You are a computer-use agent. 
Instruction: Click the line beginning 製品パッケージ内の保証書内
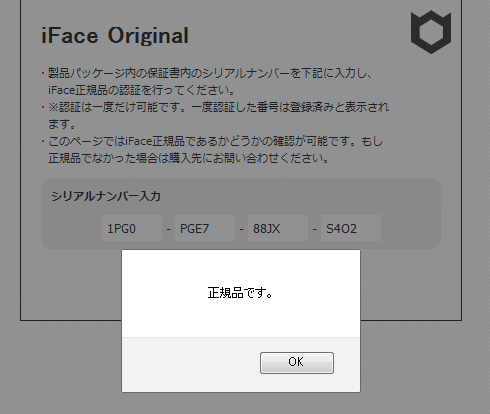click(x=210, y=73)
